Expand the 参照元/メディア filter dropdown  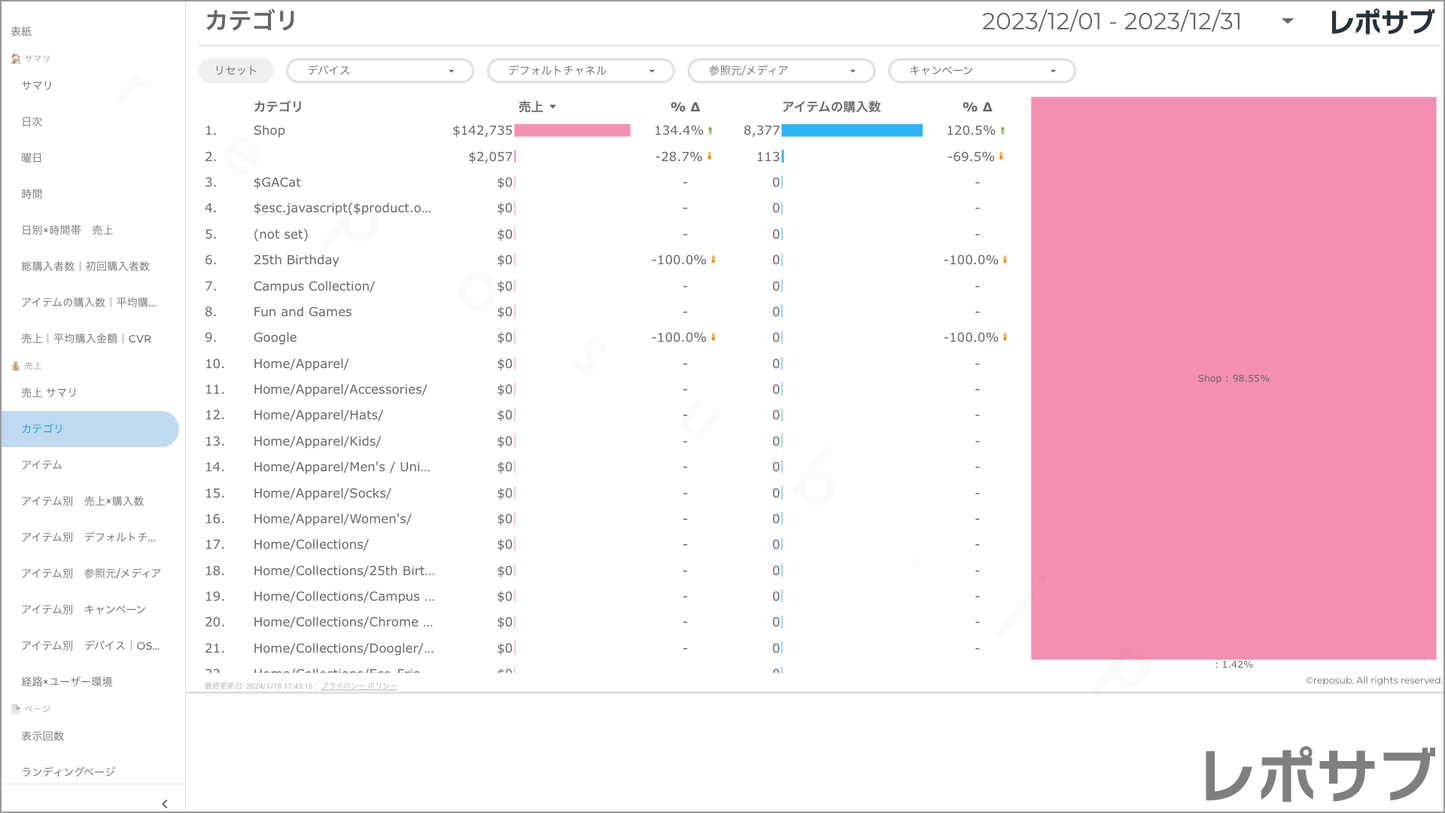pos(781,71)
